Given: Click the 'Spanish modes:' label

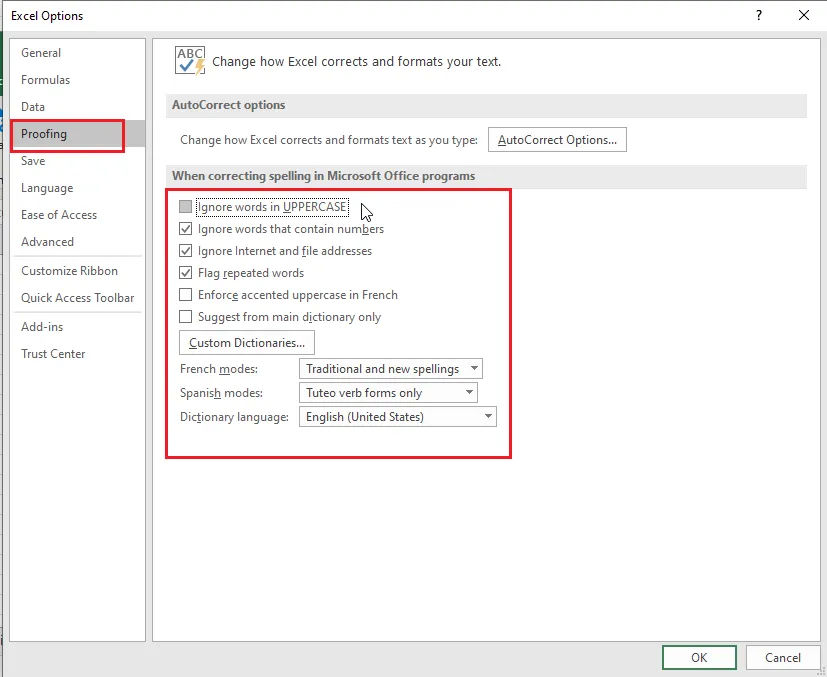Looking at the screenshot, I should coord(221,393).
